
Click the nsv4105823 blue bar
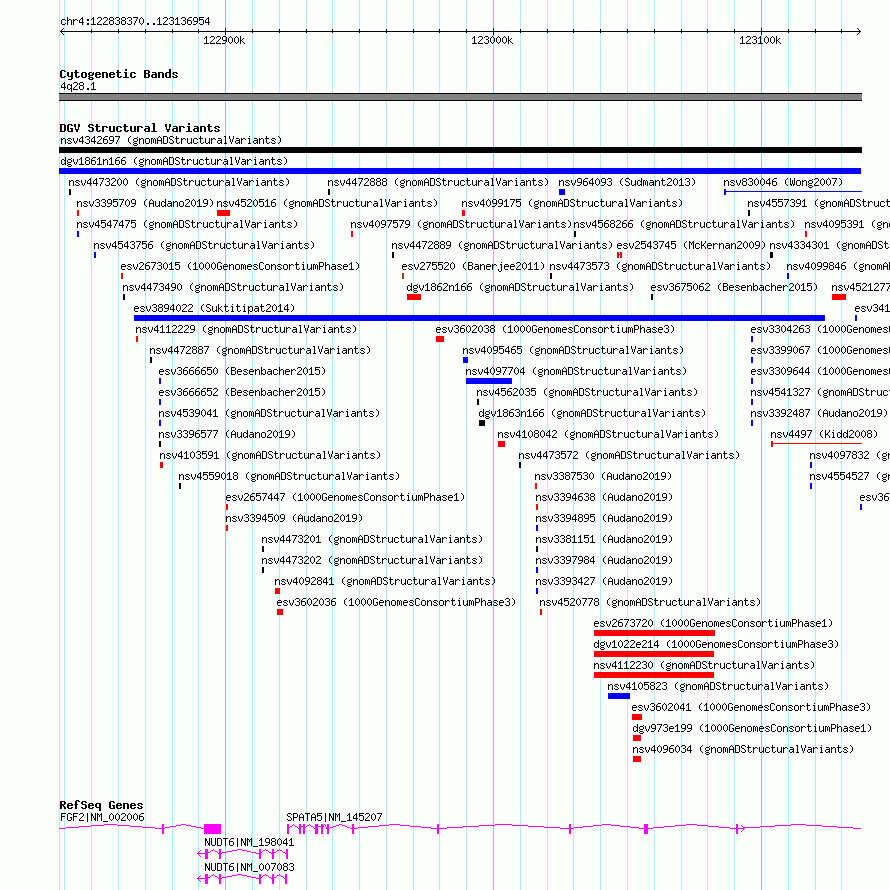(619, 696)
